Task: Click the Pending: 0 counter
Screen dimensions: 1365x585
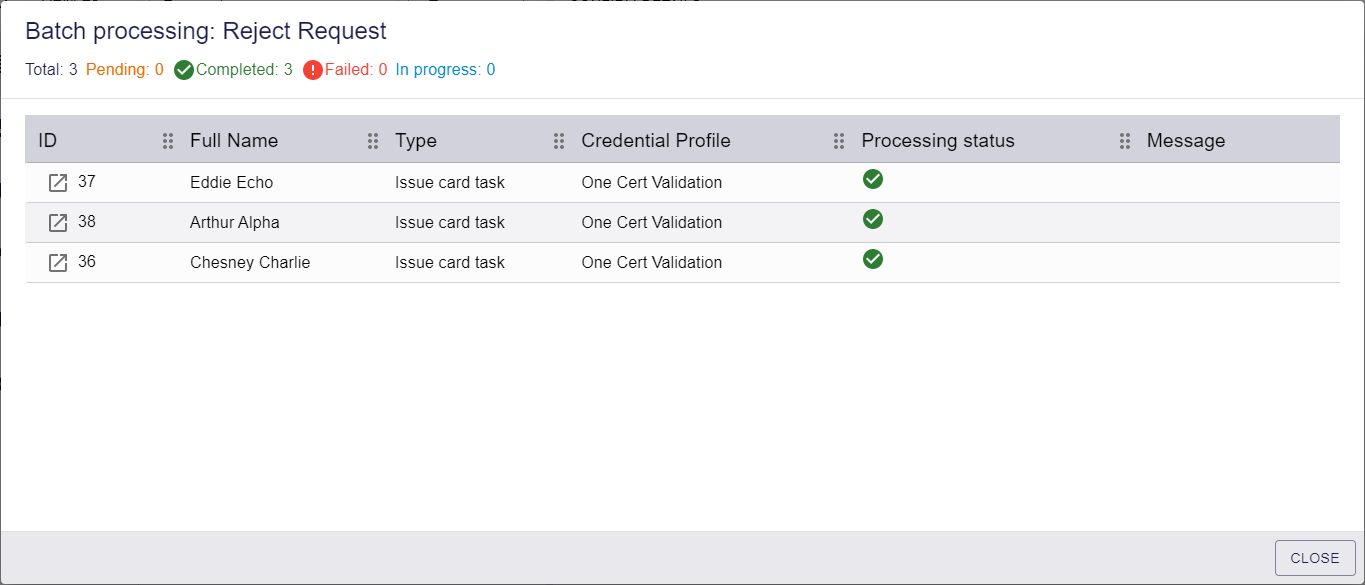Action: click(x=125, y=70)
